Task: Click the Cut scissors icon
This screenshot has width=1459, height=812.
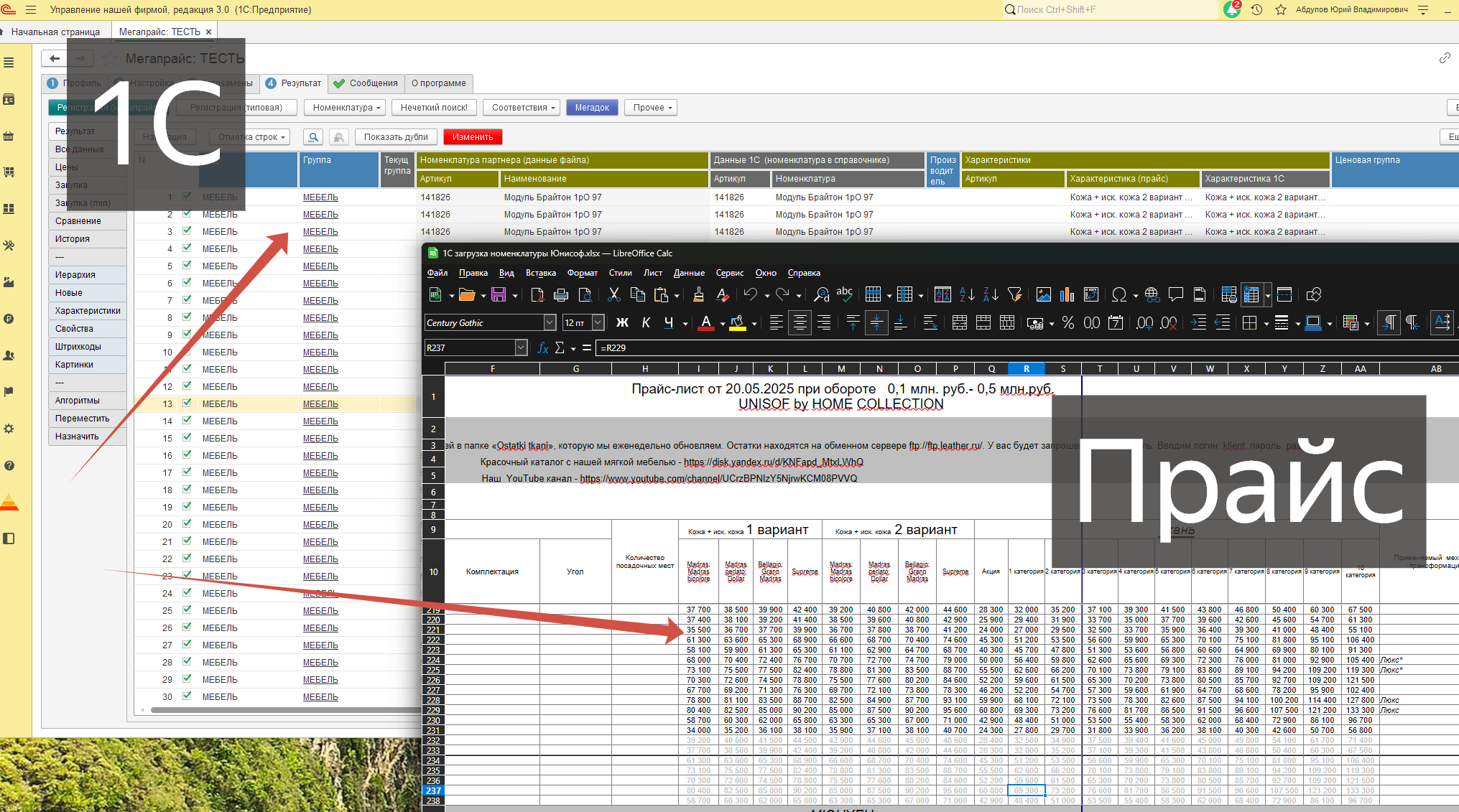Action: 613,294
